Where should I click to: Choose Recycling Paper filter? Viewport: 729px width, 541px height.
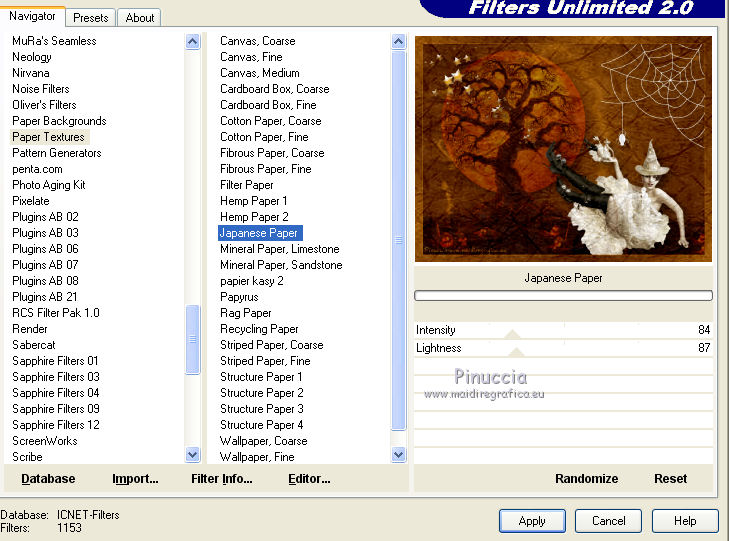[259, 329]
